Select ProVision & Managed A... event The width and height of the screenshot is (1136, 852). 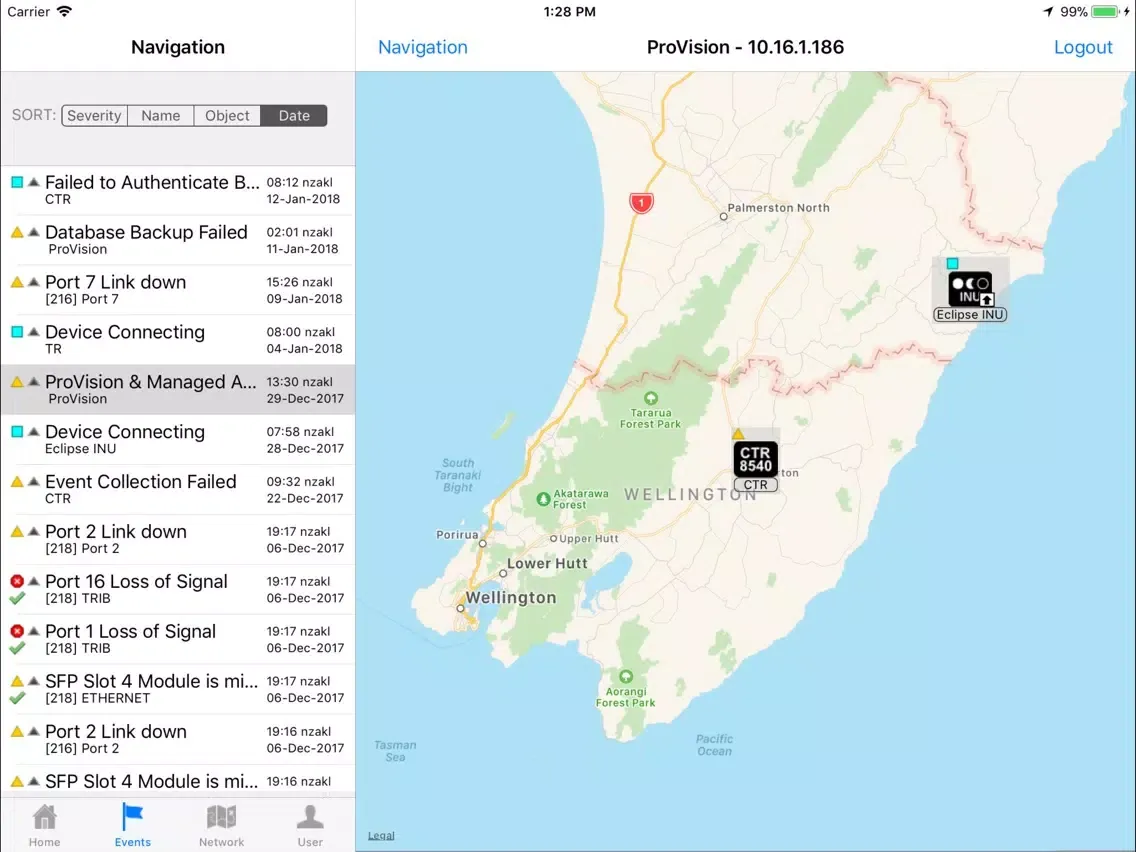[x=178, y=390]
